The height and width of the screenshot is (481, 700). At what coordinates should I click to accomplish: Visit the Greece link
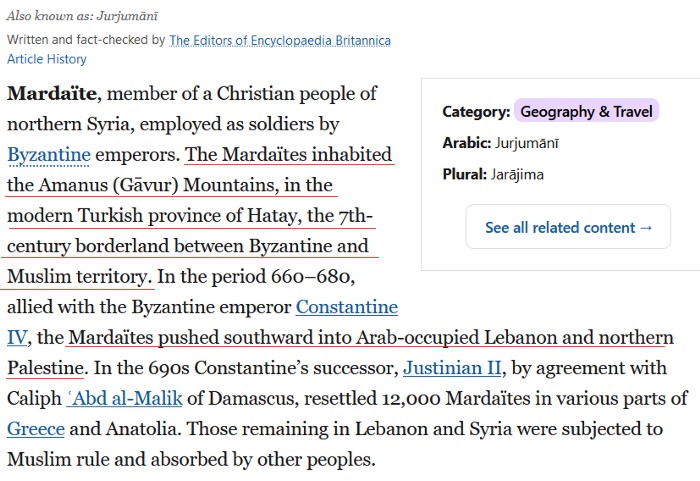pyautogui.click(x=36, y=430)
